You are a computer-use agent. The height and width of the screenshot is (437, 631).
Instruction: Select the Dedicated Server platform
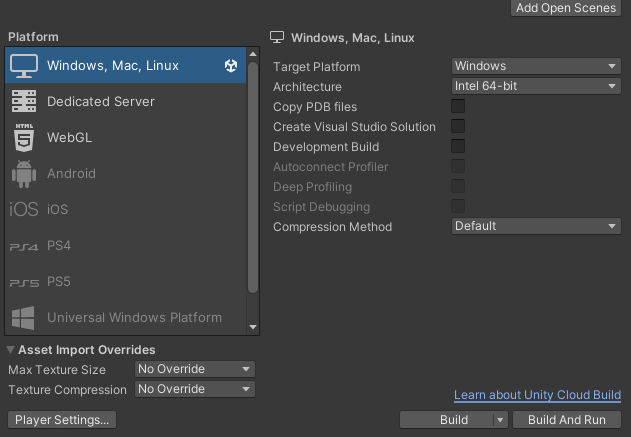(126, 101)
